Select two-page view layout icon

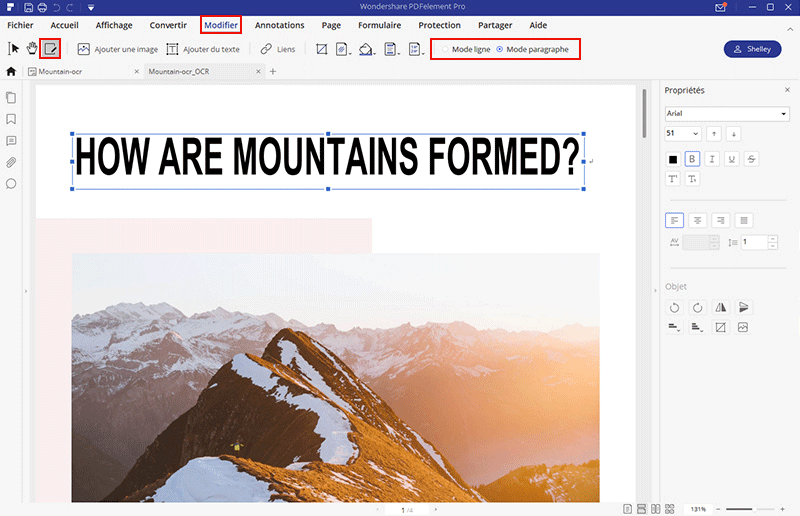pos(656,509)
